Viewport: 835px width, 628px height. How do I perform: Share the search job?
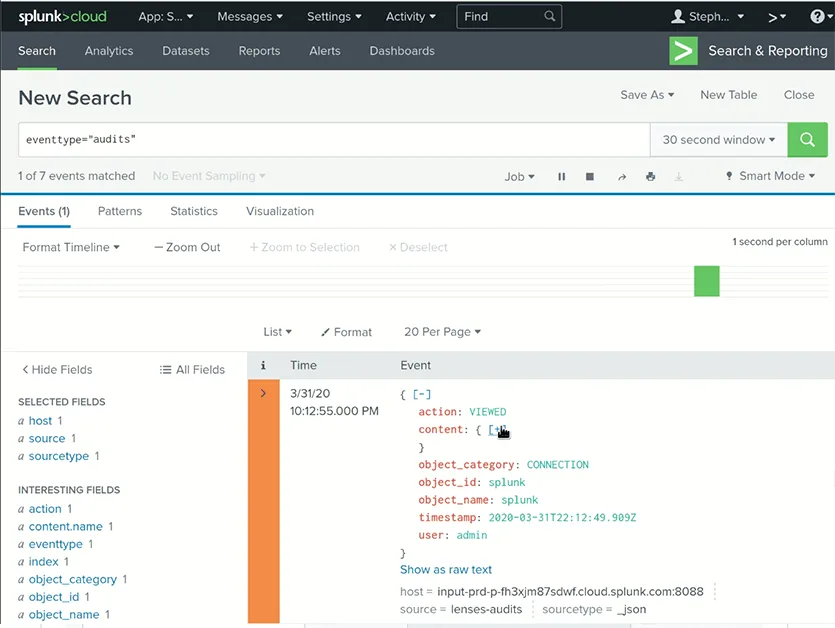[620, 176]
